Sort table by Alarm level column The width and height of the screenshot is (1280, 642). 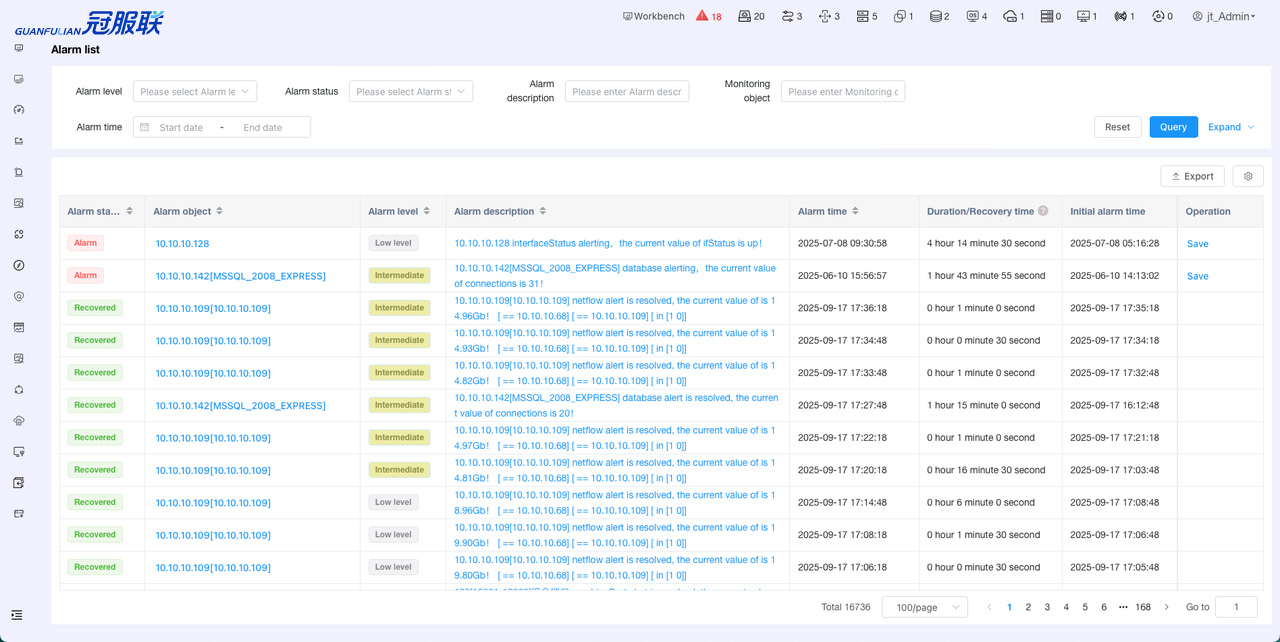pyautogui.click(x=427, y=211)
